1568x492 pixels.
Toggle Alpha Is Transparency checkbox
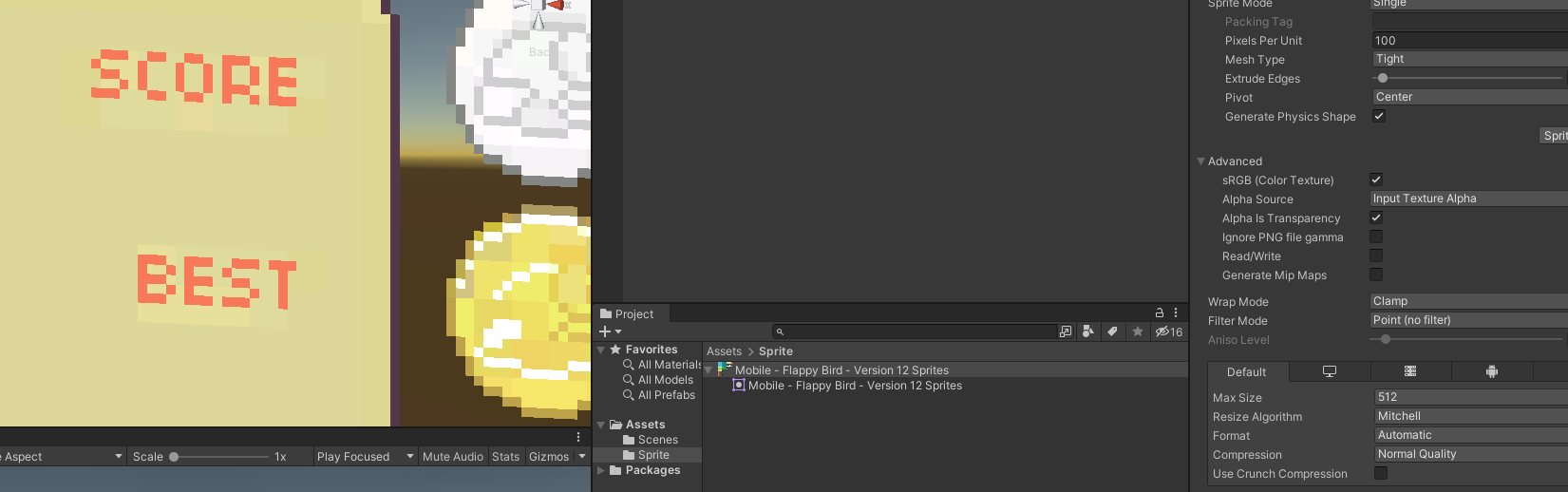point(1376,218)
